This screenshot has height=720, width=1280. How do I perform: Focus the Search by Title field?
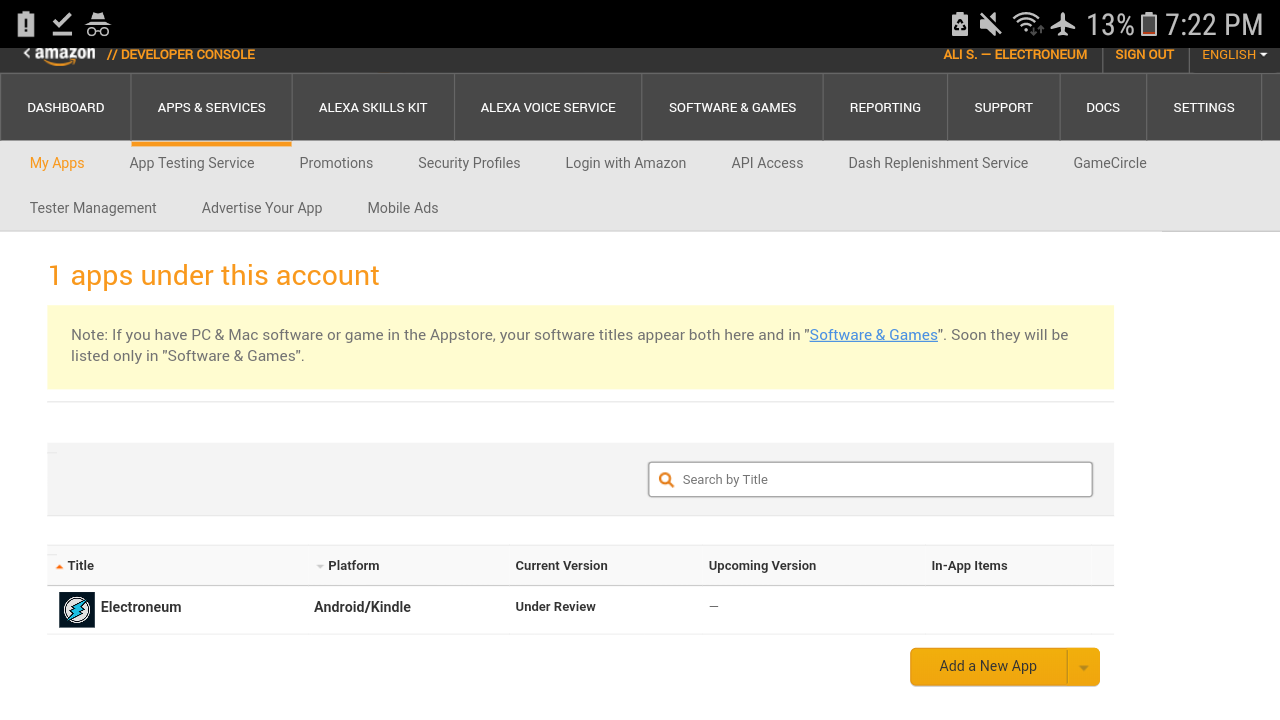click(x=880, y=480)
